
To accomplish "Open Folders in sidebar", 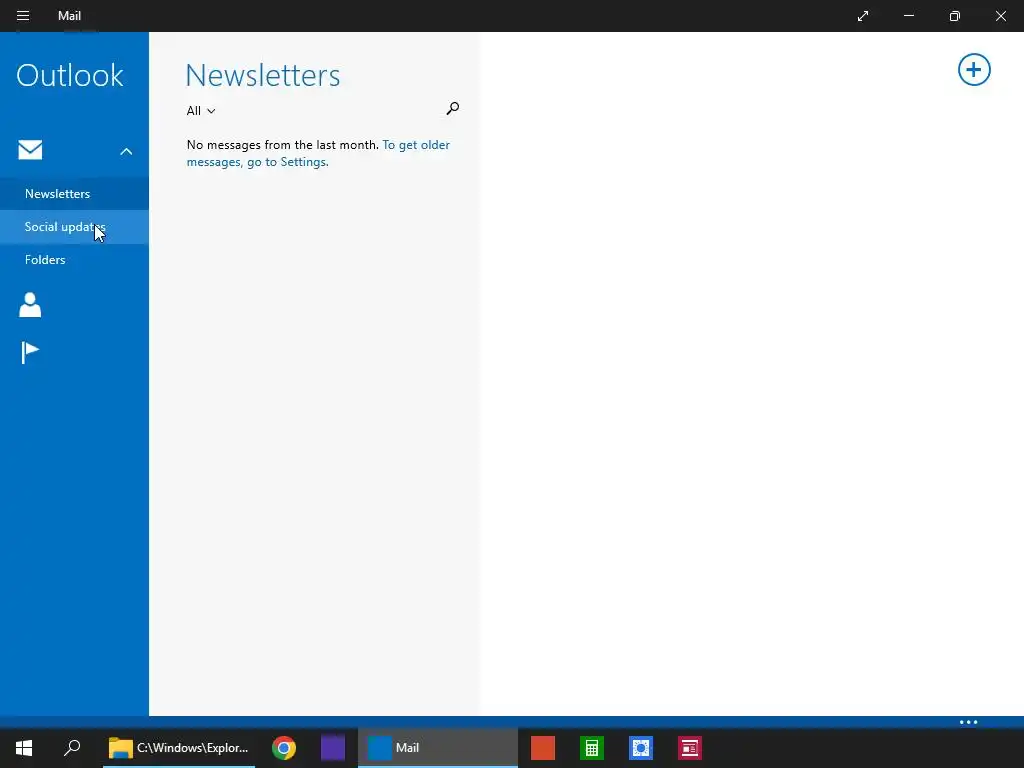I will click(74, 260).
